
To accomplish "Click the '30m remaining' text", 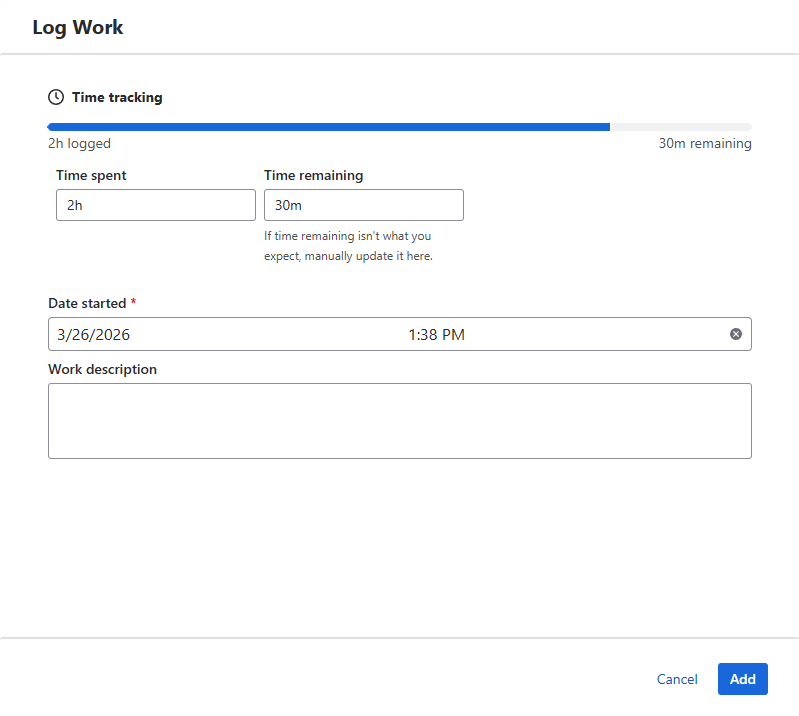I will pyautogui.click(x=705, y=143).
